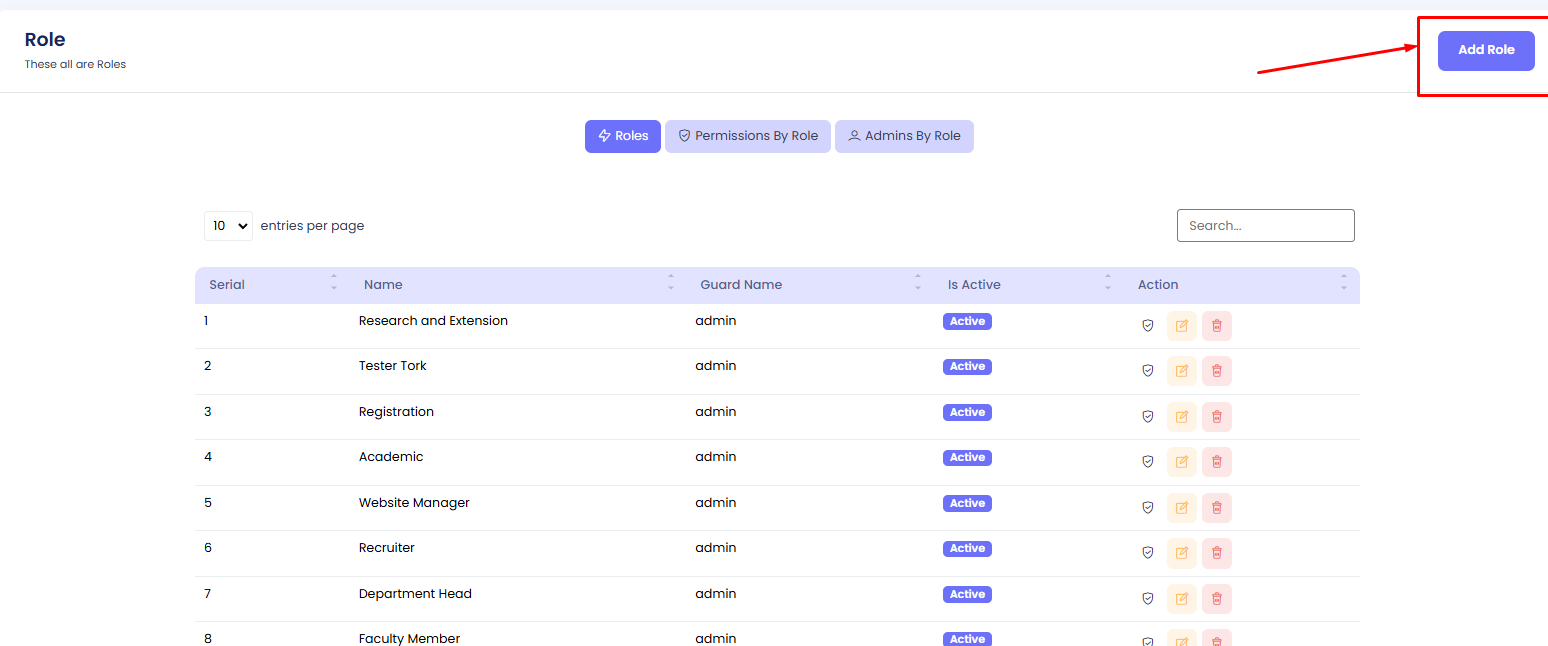Click the Add Role button
Viewport: 1548px width, 646px height.
point(1485,50)
